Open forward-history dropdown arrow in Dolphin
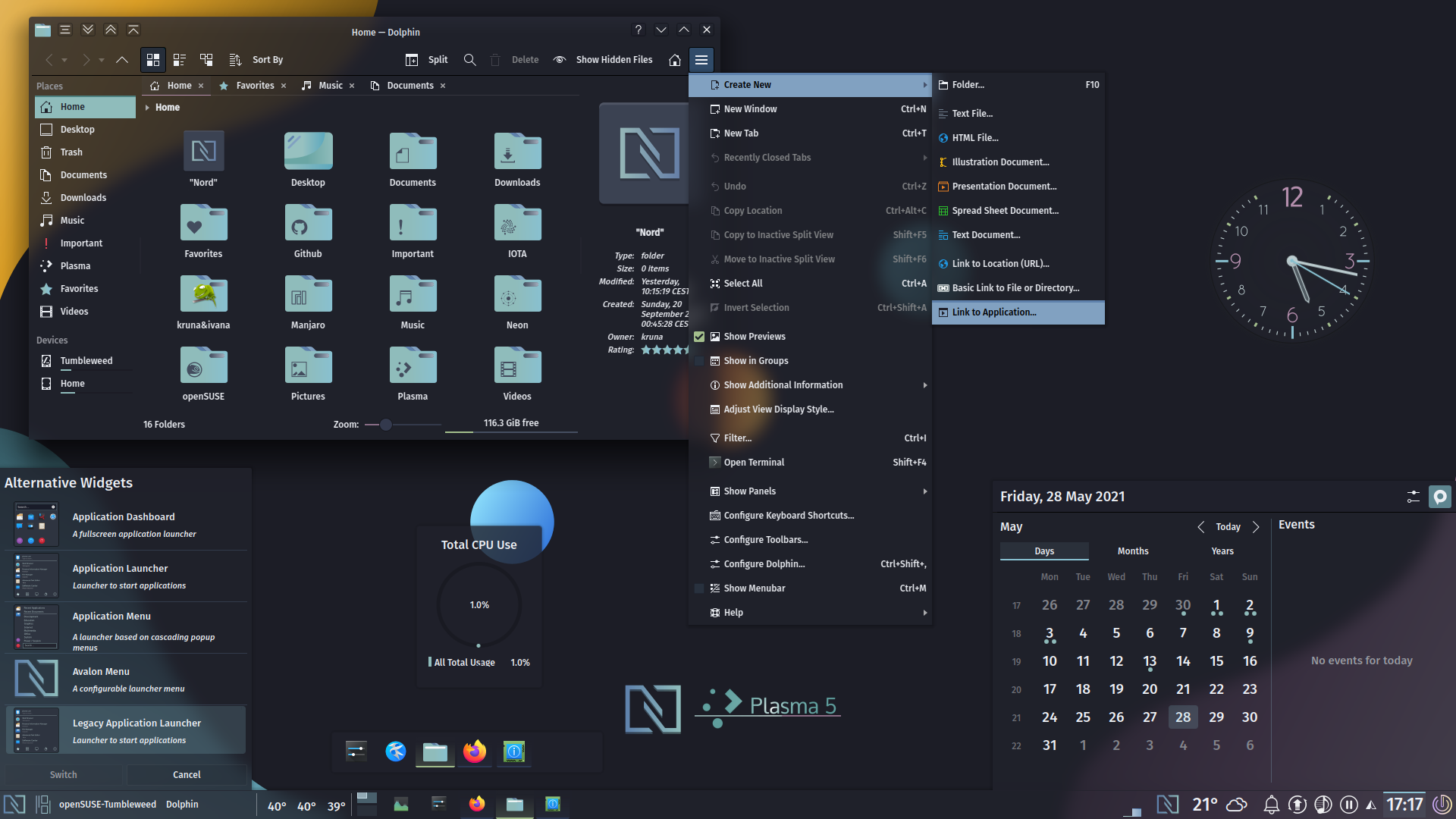This screenshot has width=1456, height=819. click(102, 60)
